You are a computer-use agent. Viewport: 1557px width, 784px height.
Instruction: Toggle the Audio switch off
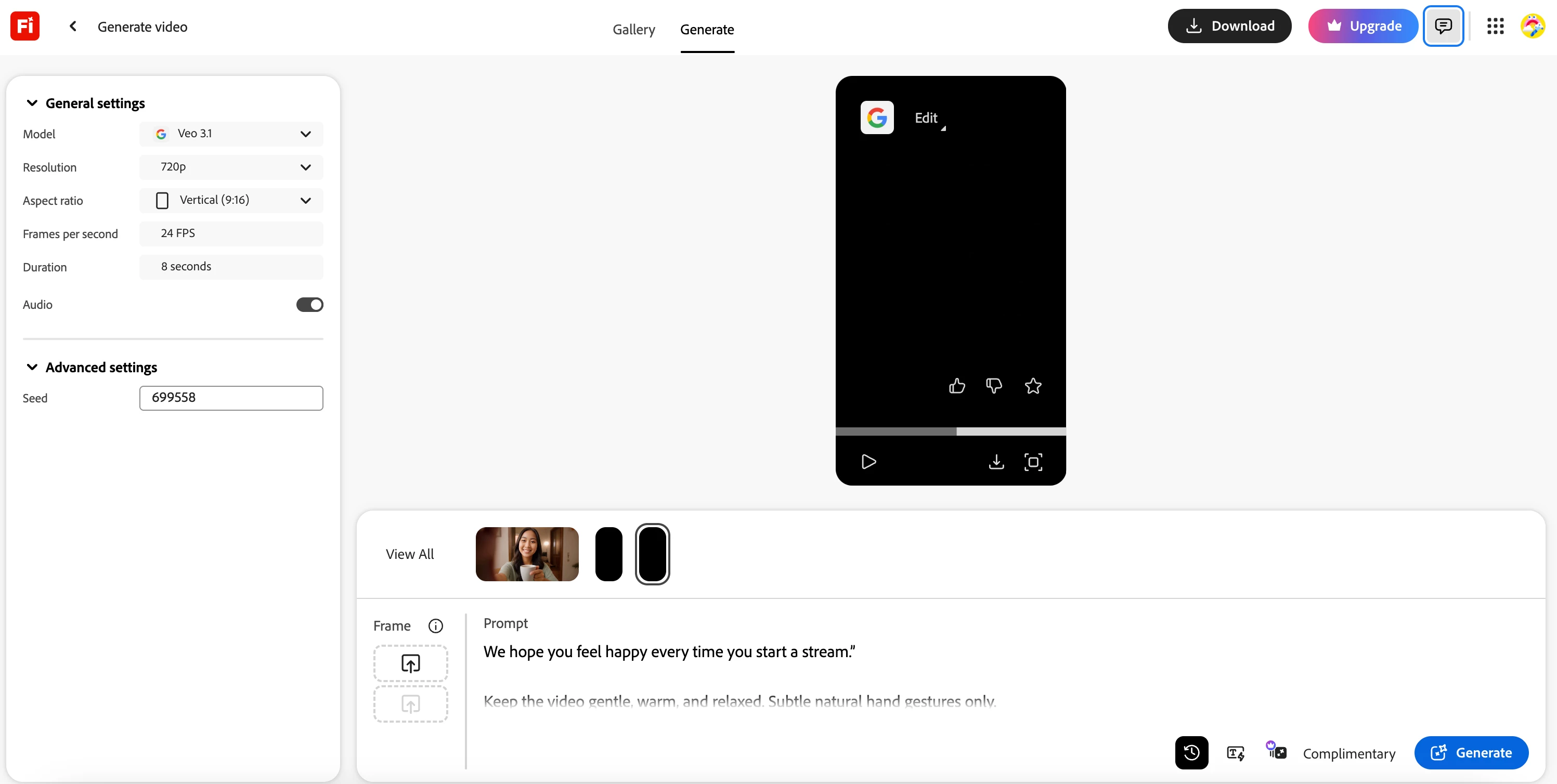click(x=309, y=305)
